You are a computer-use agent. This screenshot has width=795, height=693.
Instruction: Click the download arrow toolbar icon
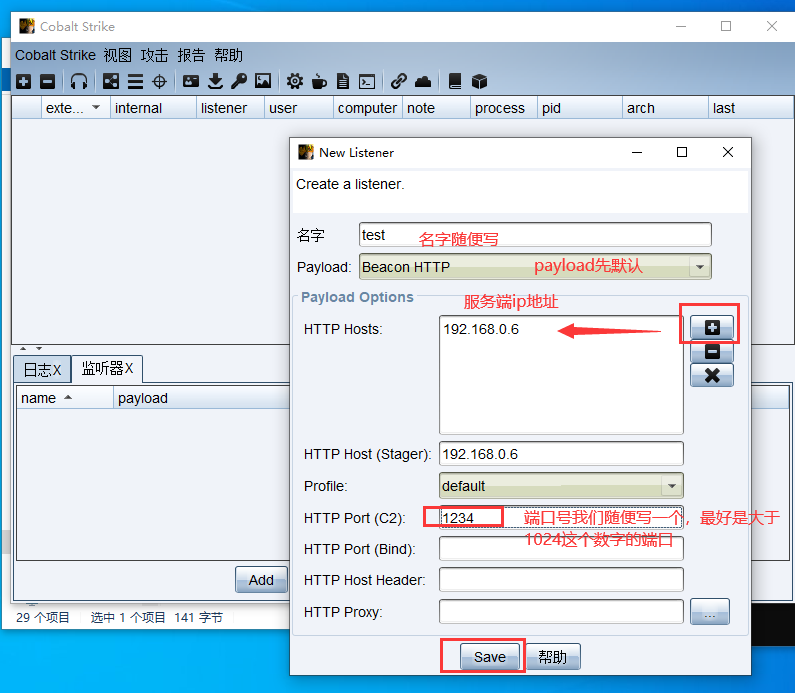coord(215,81)
